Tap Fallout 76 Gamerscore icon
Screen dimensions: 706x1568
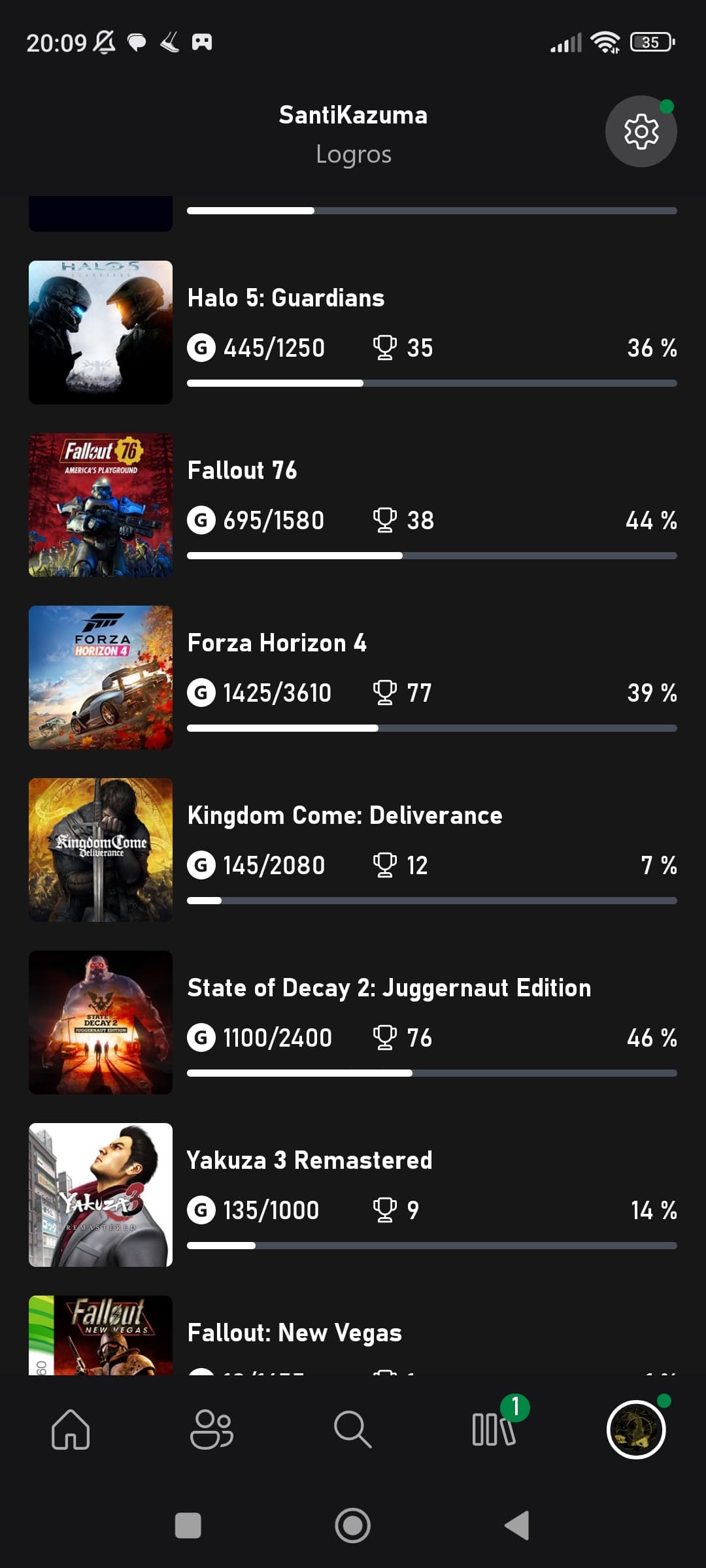[201, 521]
